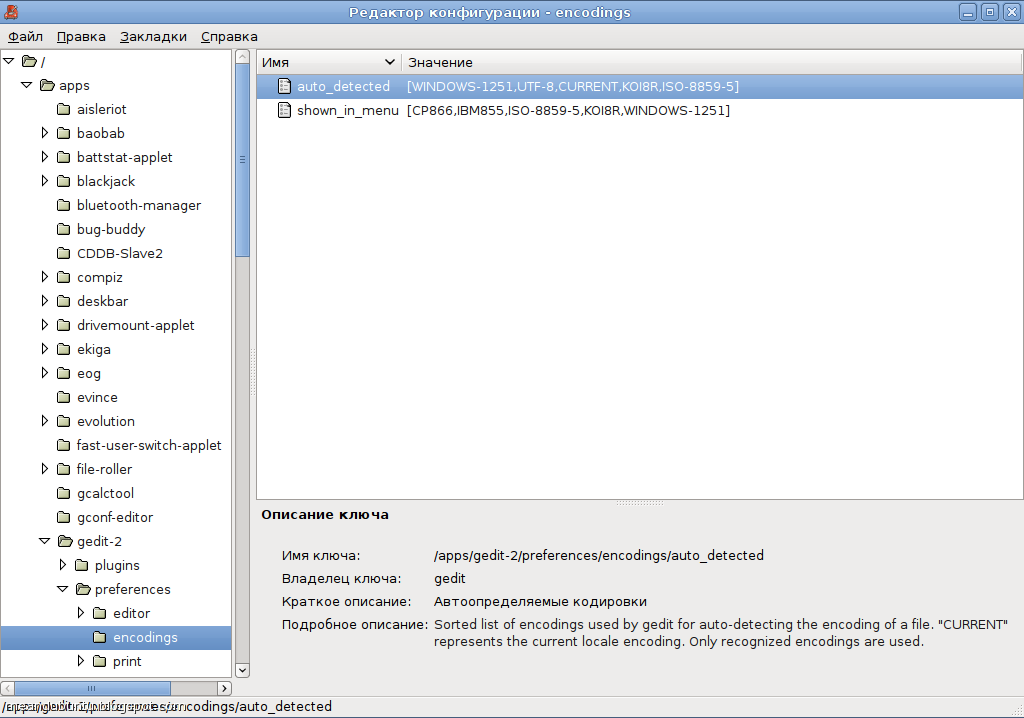This screenshot has height=718, width=1024.
Task: Click the aisleriot folder icon
Action: click(63, 109)
